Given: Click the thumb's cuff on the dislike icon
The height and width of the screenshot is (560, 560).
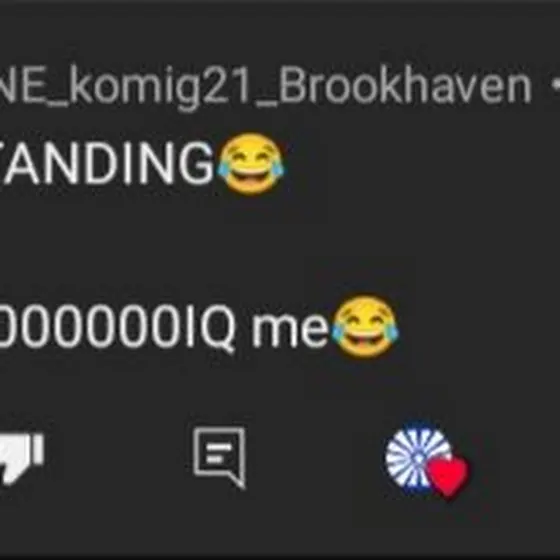Looking at the screenshot, I should tap(38, 449).
